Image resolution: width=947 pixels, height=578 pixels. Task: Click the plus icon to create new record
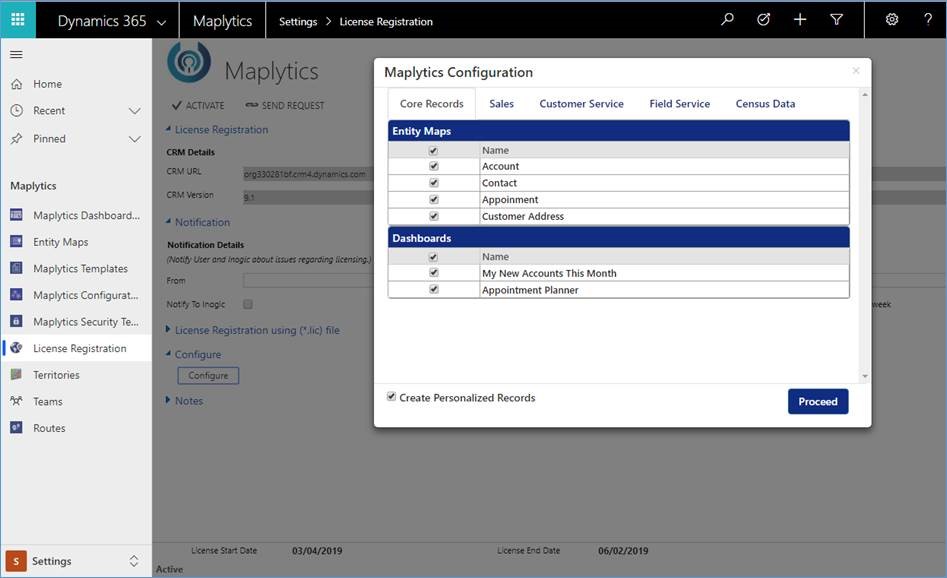point(800,20)
